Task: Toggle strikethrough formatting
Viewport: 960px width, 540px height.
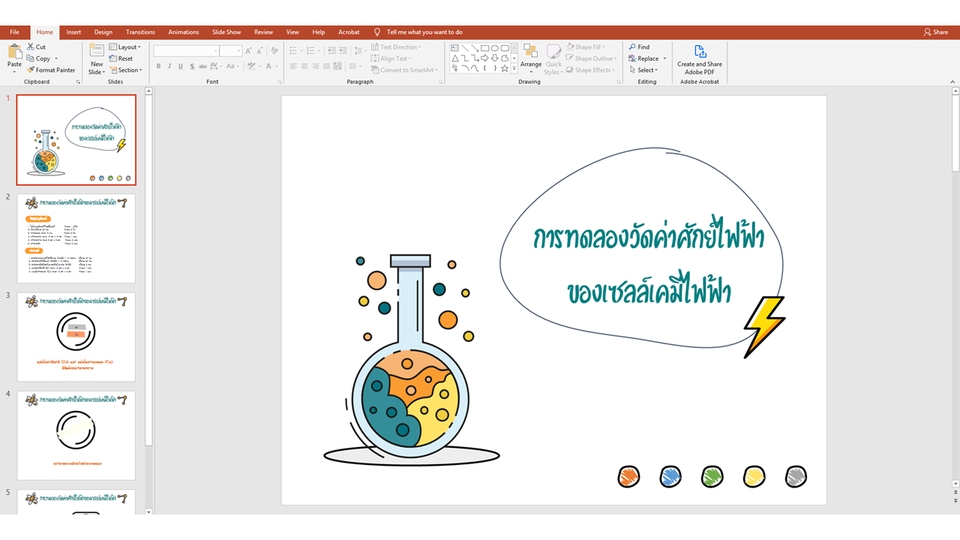Action: (203, 66)
